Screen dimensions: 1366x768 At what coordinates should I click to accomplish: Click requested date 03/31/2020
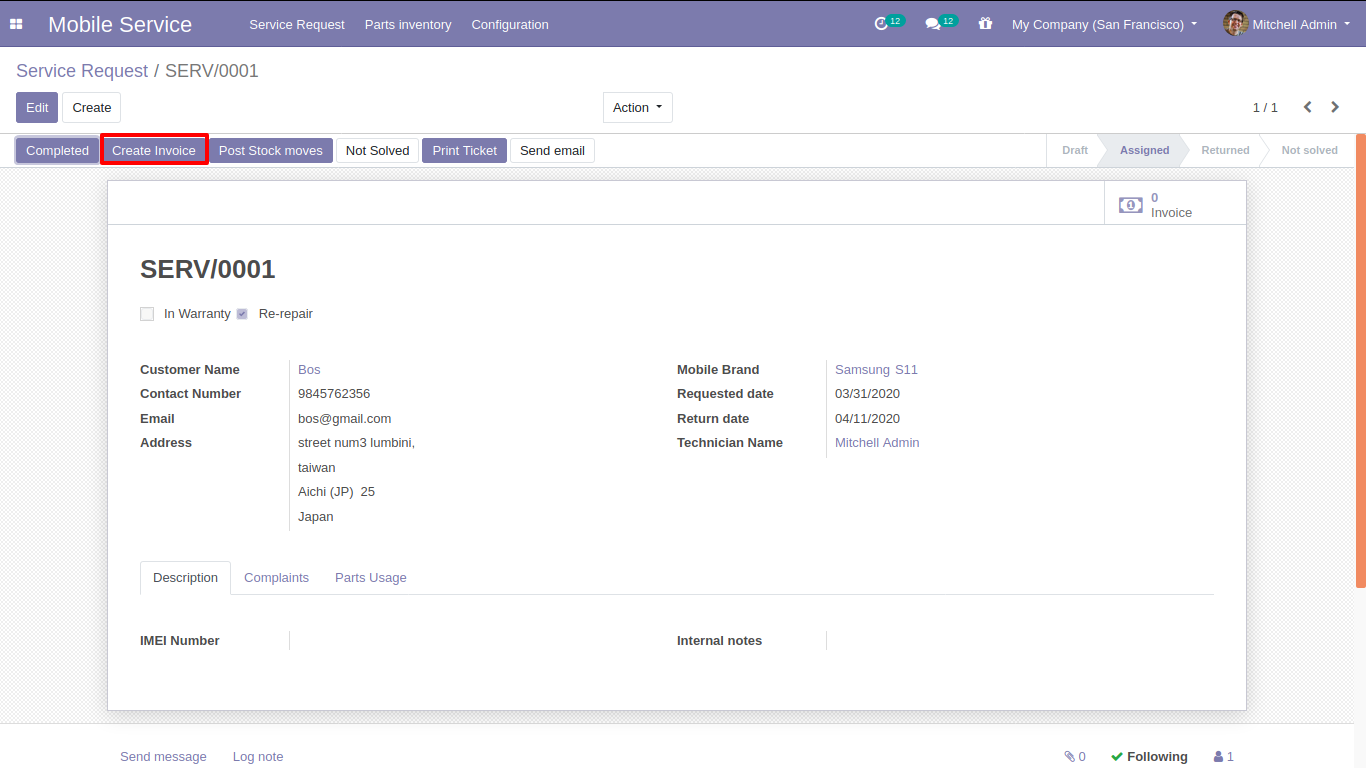coord(868,394)
